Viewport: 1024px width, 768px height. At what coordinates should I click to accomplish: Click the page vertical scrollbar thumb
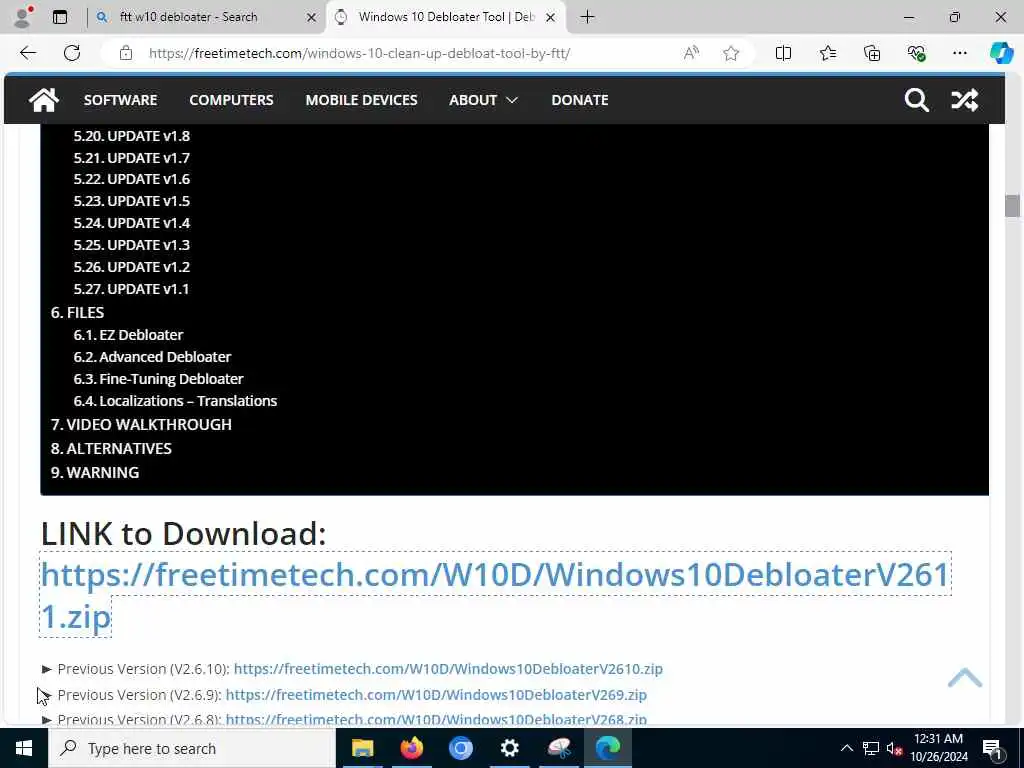click(x=1012, y=206)
